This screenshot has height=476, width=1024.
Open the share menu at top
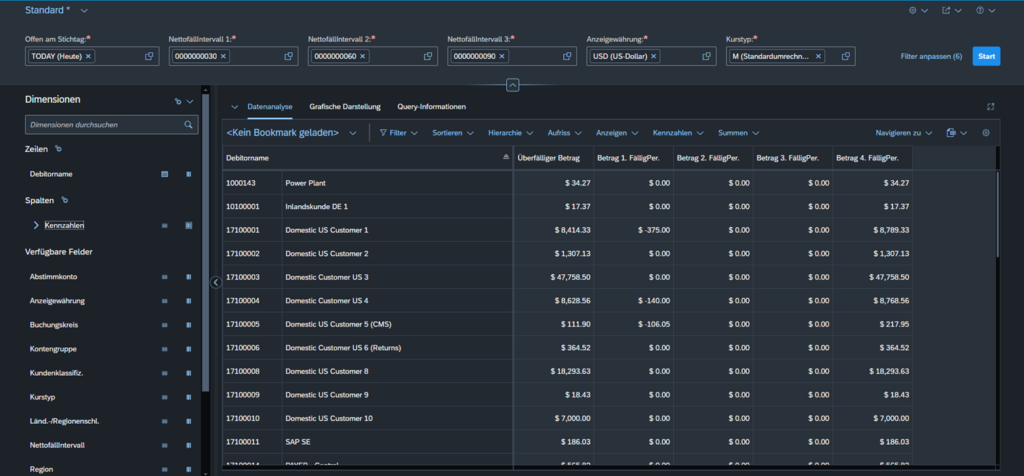952,10
